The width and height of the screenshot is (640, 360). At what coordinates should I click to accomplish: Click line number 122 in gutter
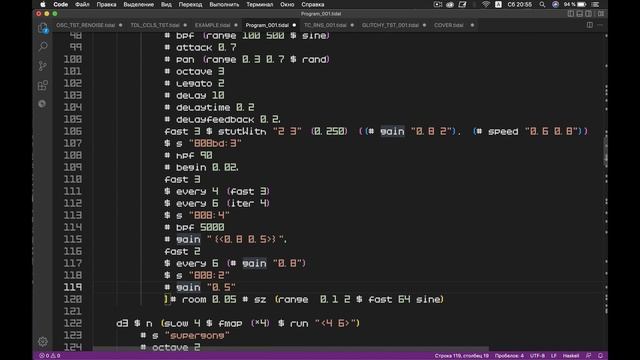[73, 323]
